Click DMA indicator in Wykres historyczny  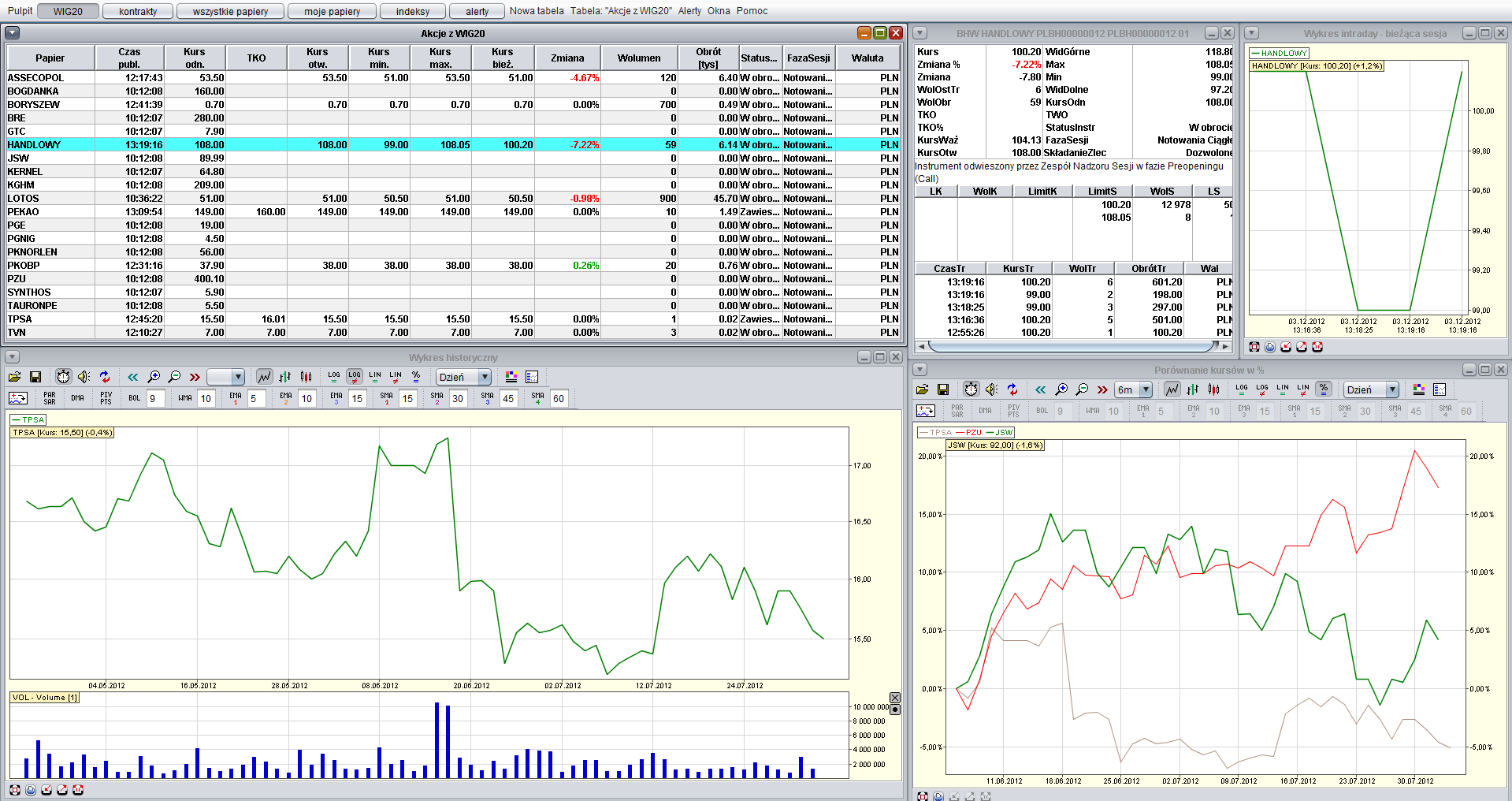(77, 399)
